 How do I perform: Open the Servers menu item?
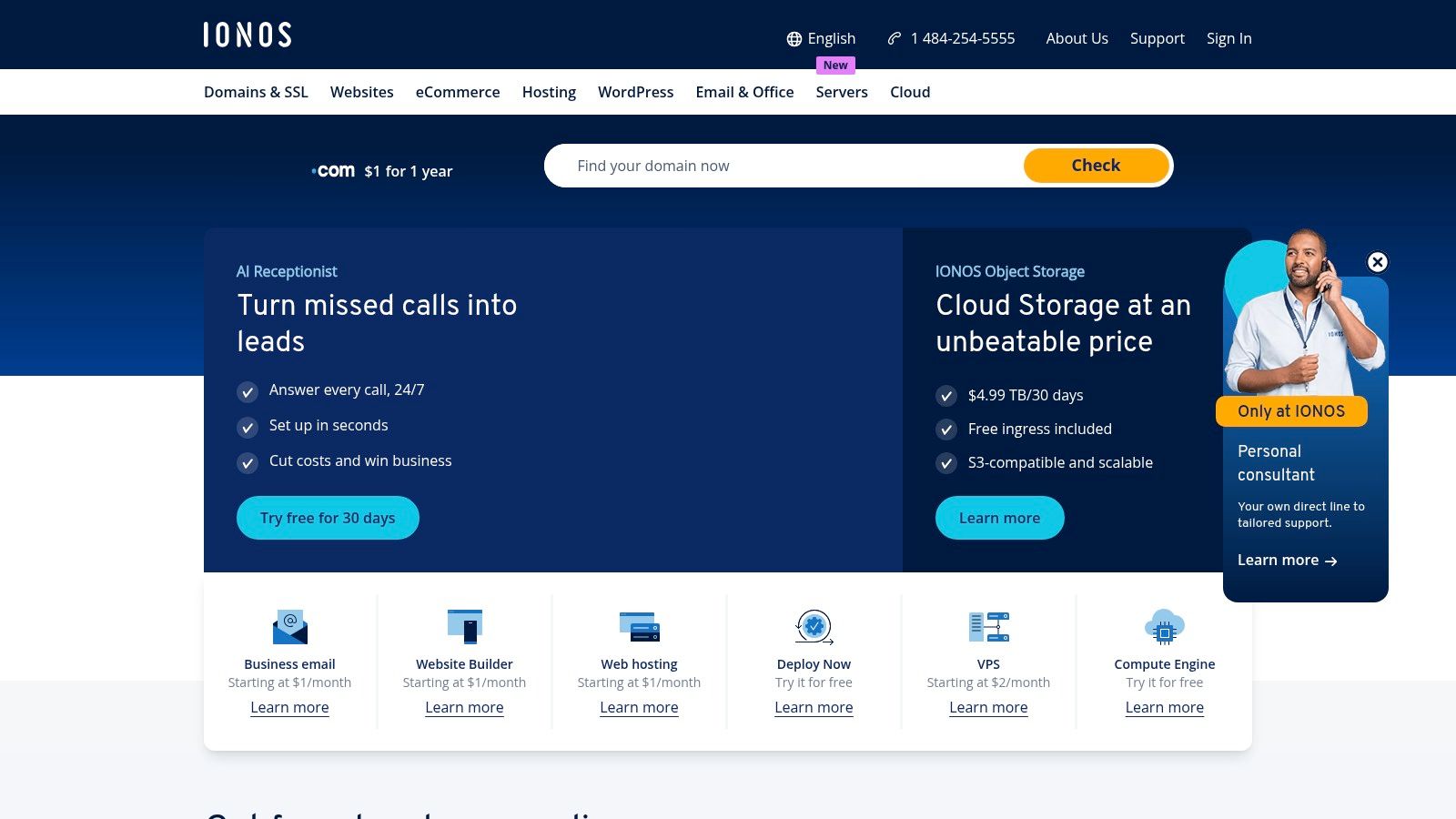point(841,92)
